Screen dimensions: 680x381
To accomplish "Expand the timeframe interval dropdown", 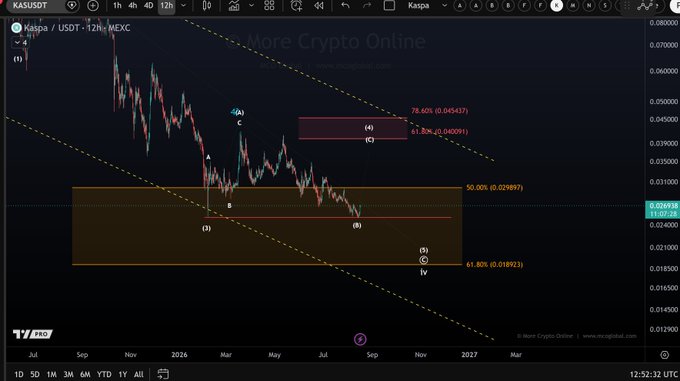I will coord(183,6).
